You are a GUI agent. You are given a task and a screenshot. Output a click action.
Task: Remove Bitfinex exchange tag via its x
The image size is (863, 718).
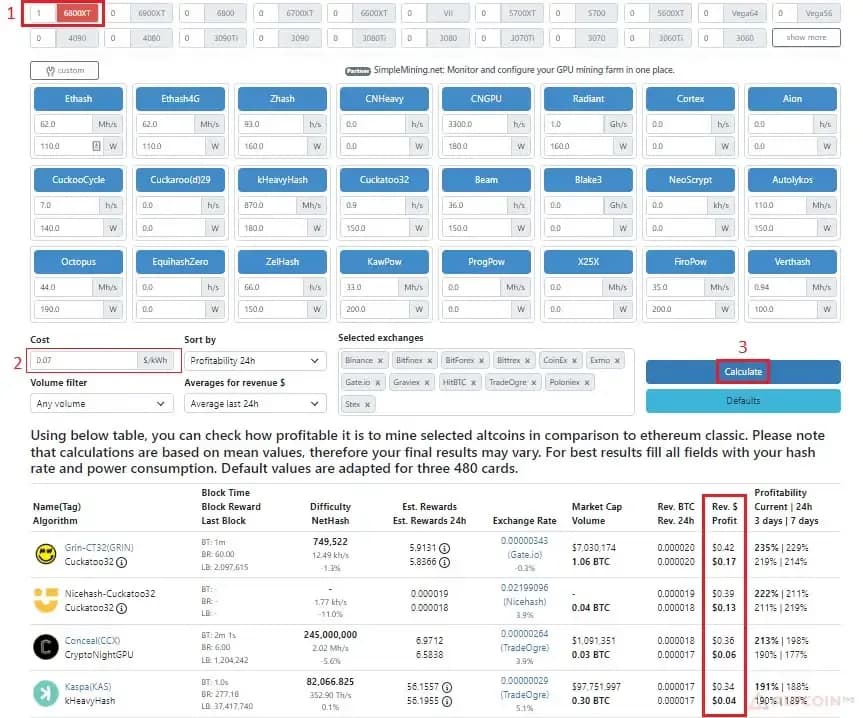coord(430,361)
